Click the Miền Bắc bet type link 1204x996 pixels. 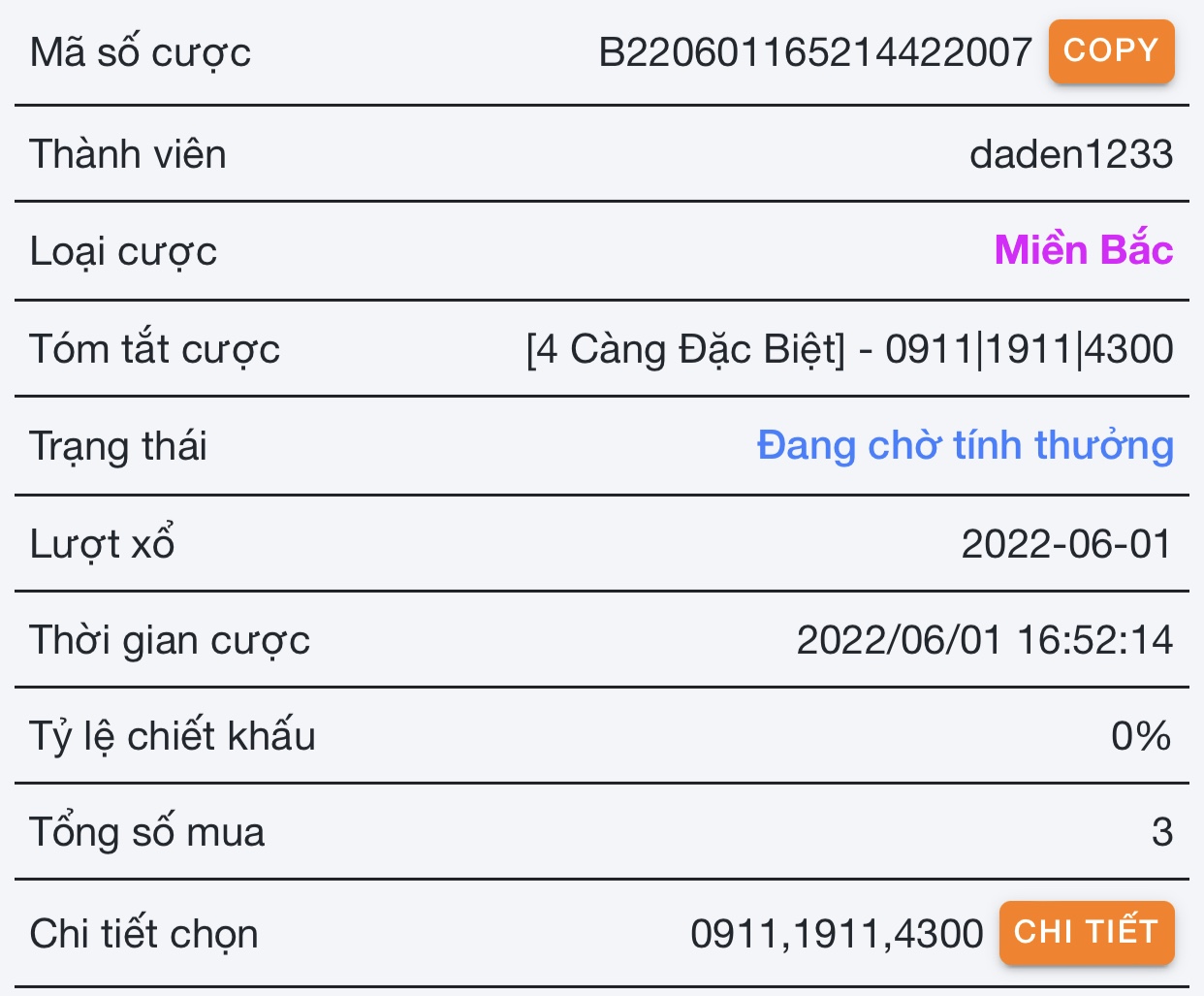click(1084, 250)
